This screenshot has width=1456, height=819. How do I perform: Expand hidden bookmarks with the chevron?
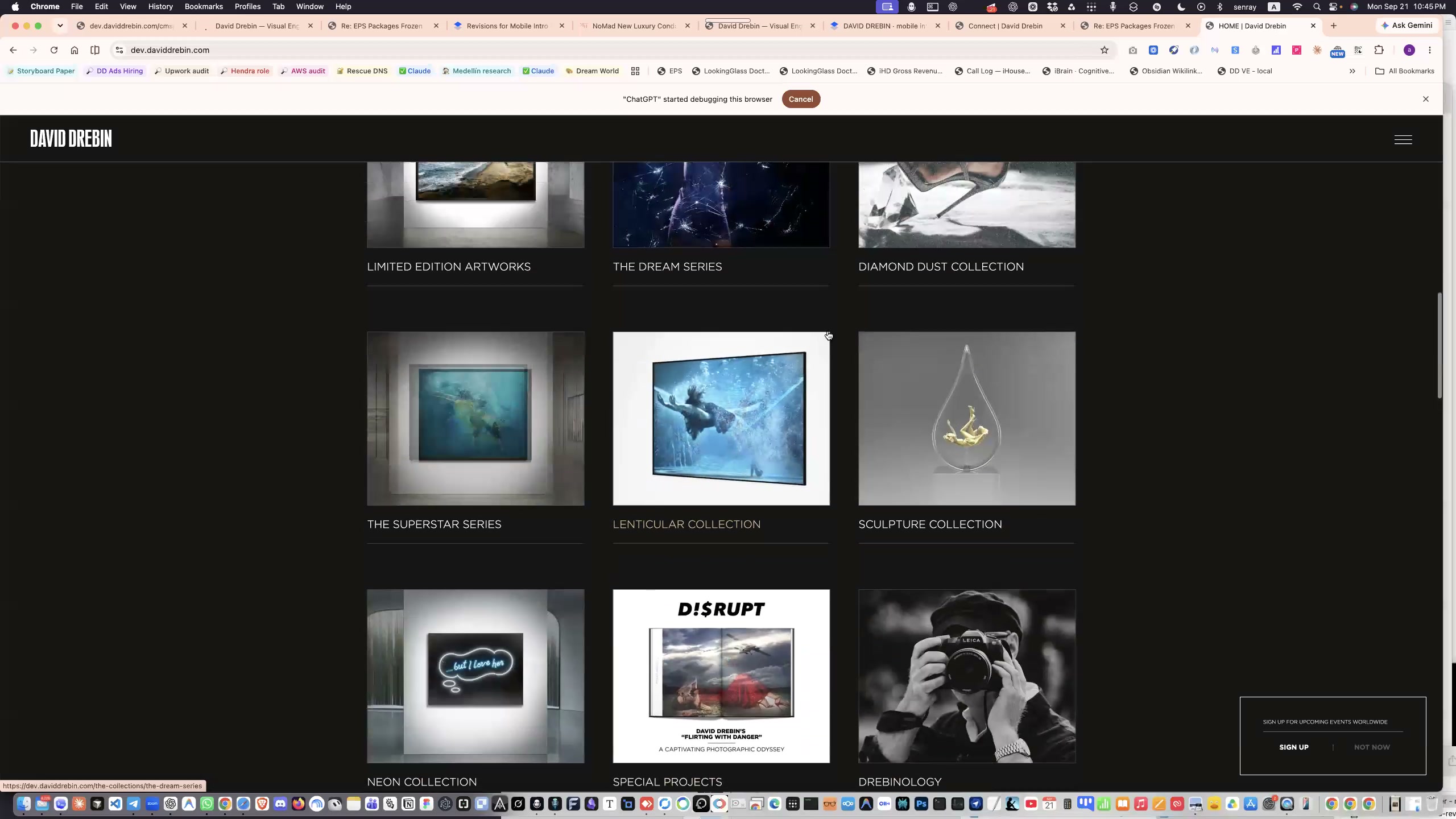tap(1352, 71)
